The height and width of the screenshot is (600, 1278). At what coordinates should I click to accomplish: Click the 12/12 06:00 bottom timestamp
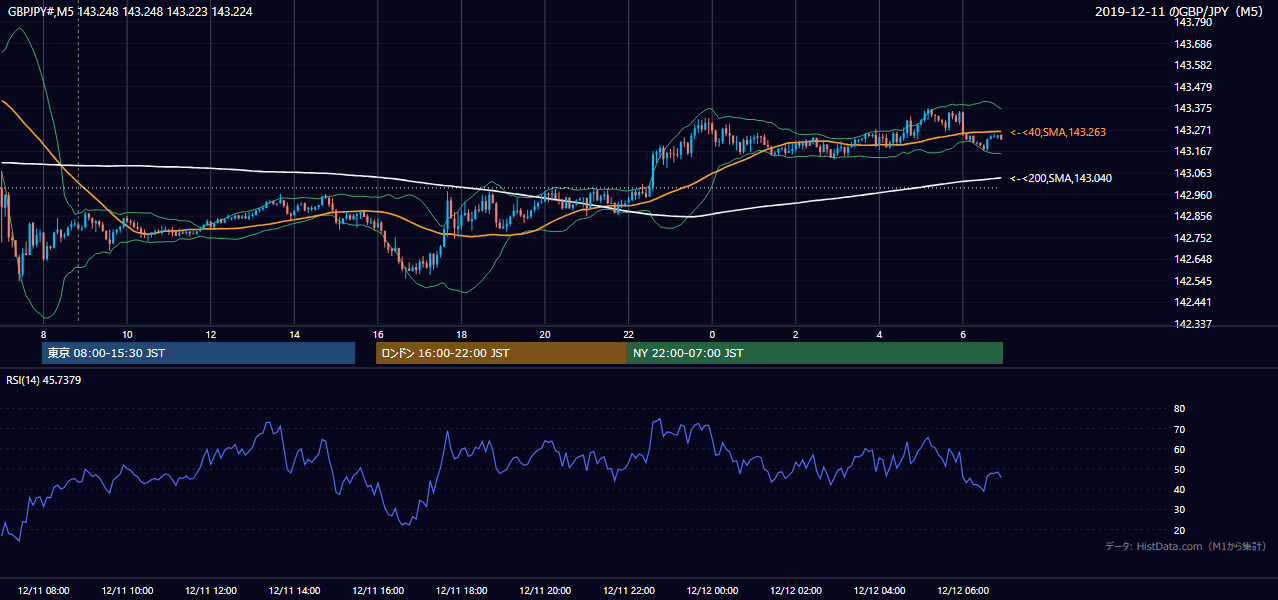click(x=962, y=591)
